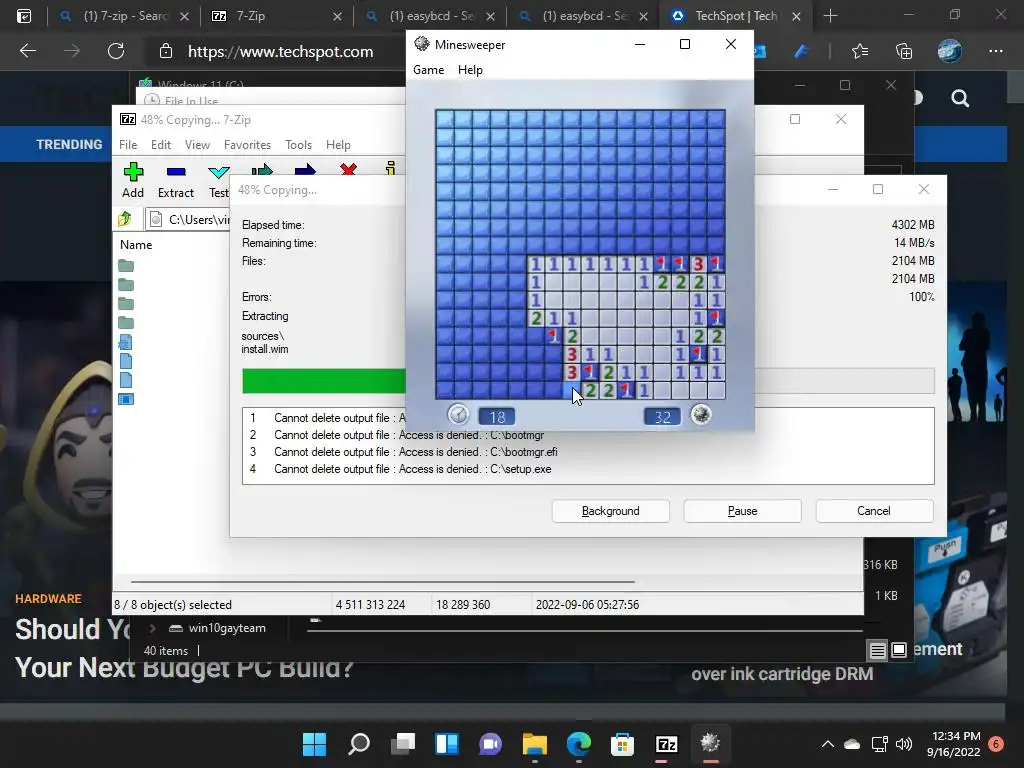Click the Minesweeper mine counter icon
Screen dimensions: 1024x768
click(x=701, y=415)
